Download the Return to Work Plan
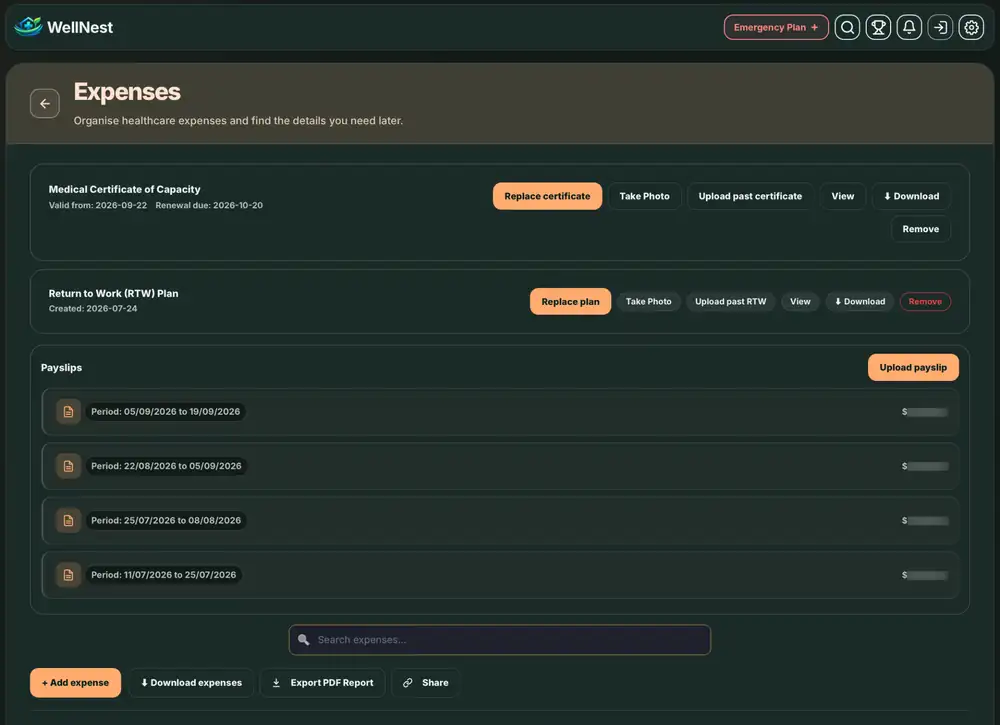The image size is (1000, 725). point(860,302)
